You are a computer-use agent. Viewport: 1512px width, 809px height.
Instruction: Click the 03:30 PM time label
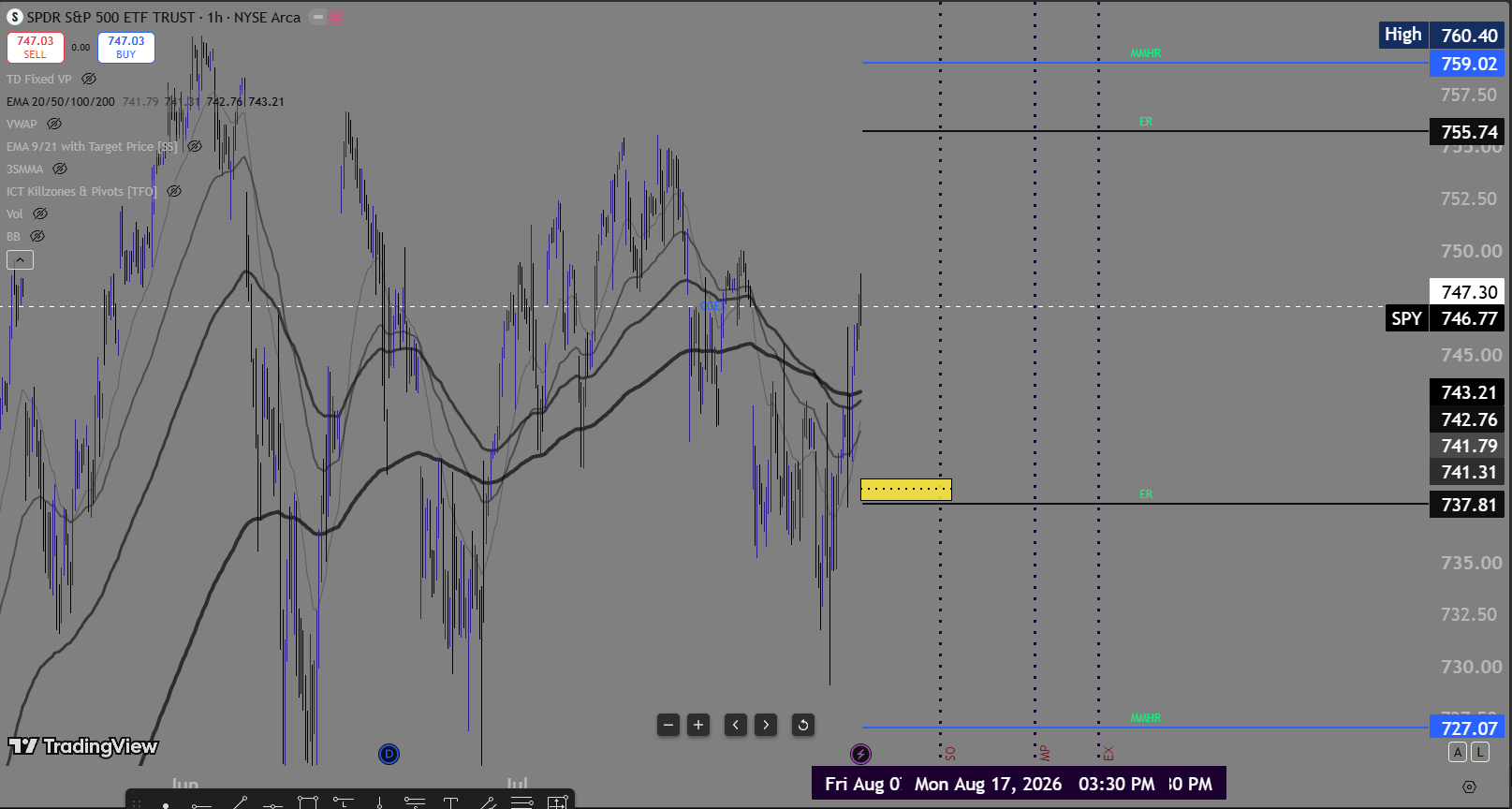tap(1116, 784)
